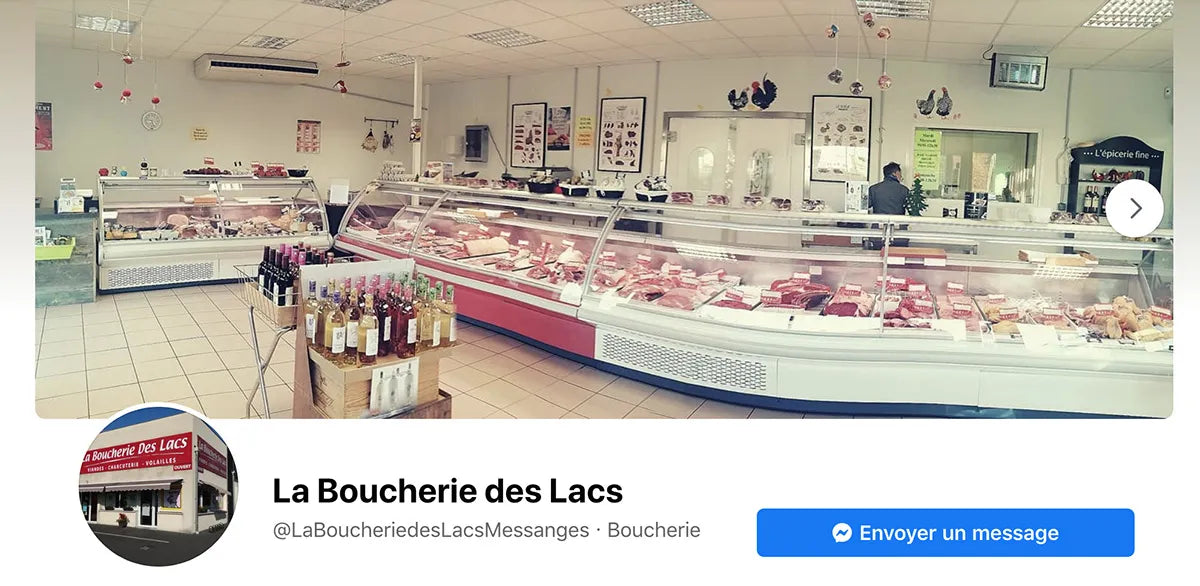Image resolution: width=1200 pixels, height=586 pixels.
Task: Open the Boucherie category link
Action: (x=654, y=530)
